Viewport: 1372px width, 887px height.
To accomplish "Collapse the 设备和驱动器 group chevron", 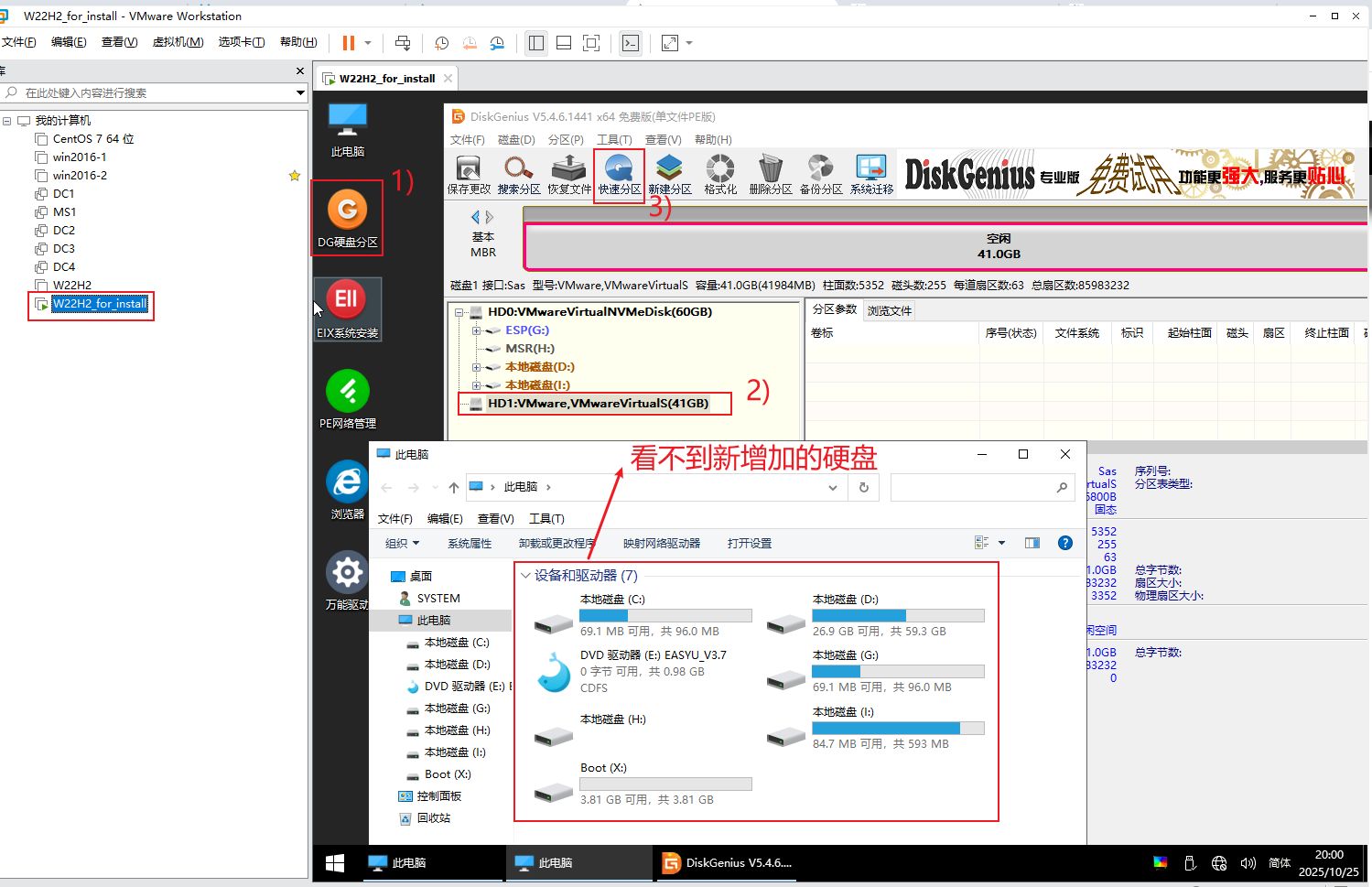I will point(525,576).
